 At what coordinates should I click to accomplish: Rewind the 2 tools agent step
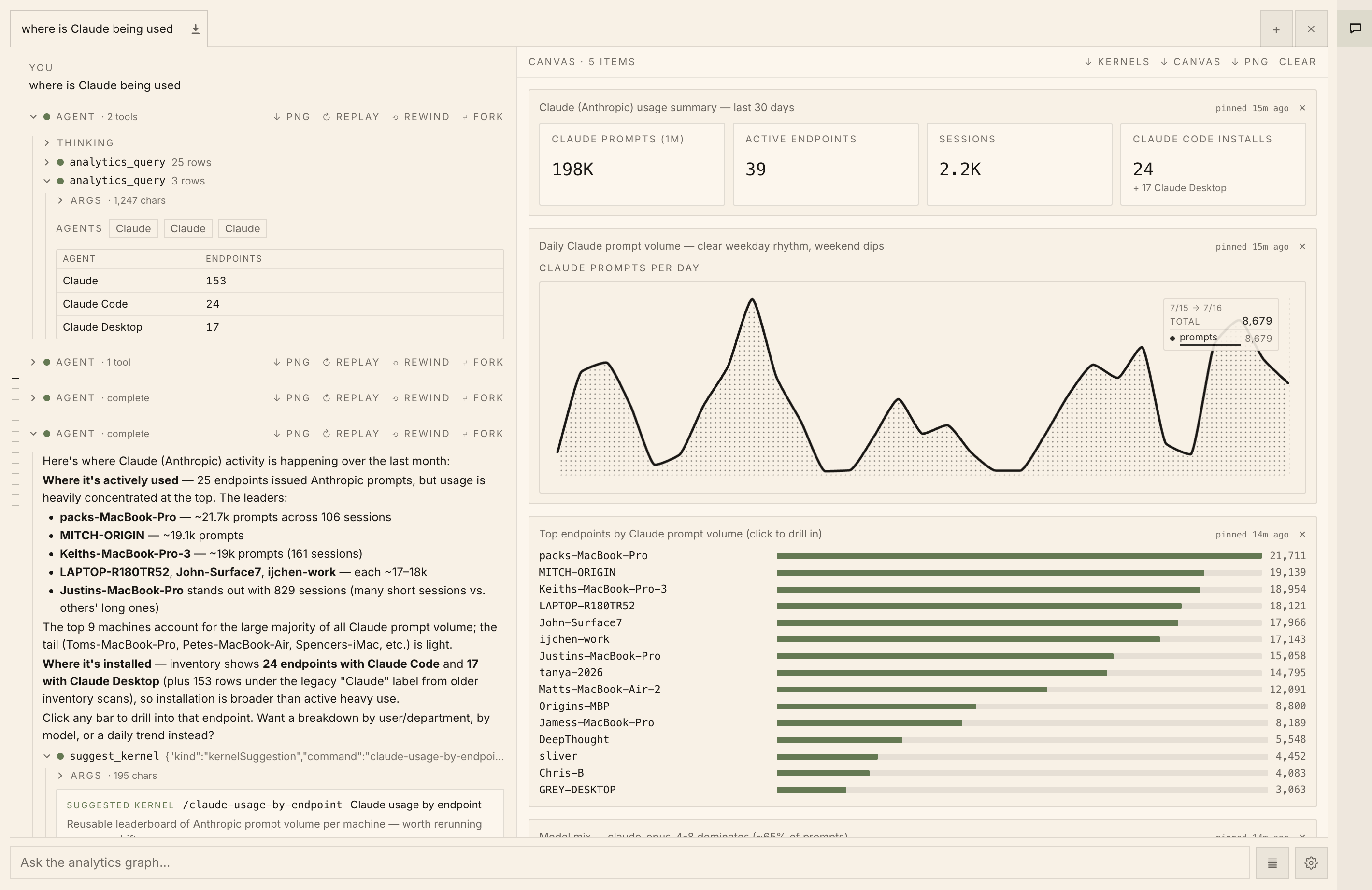point(421,116)
